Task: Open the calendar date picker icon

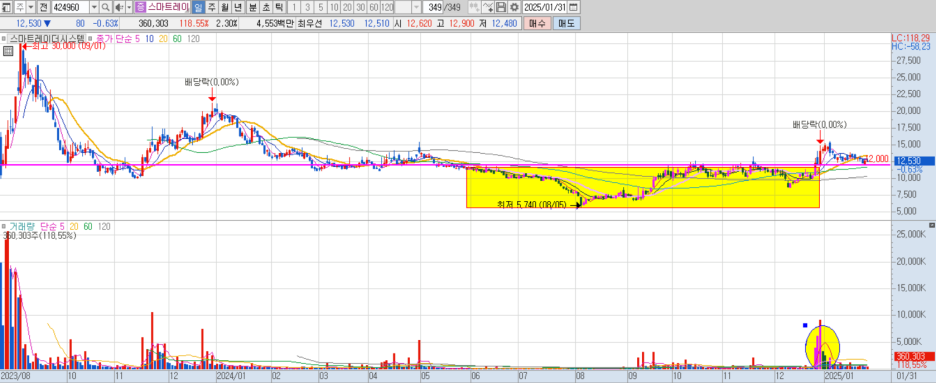Action: click(x=573, y=7)
